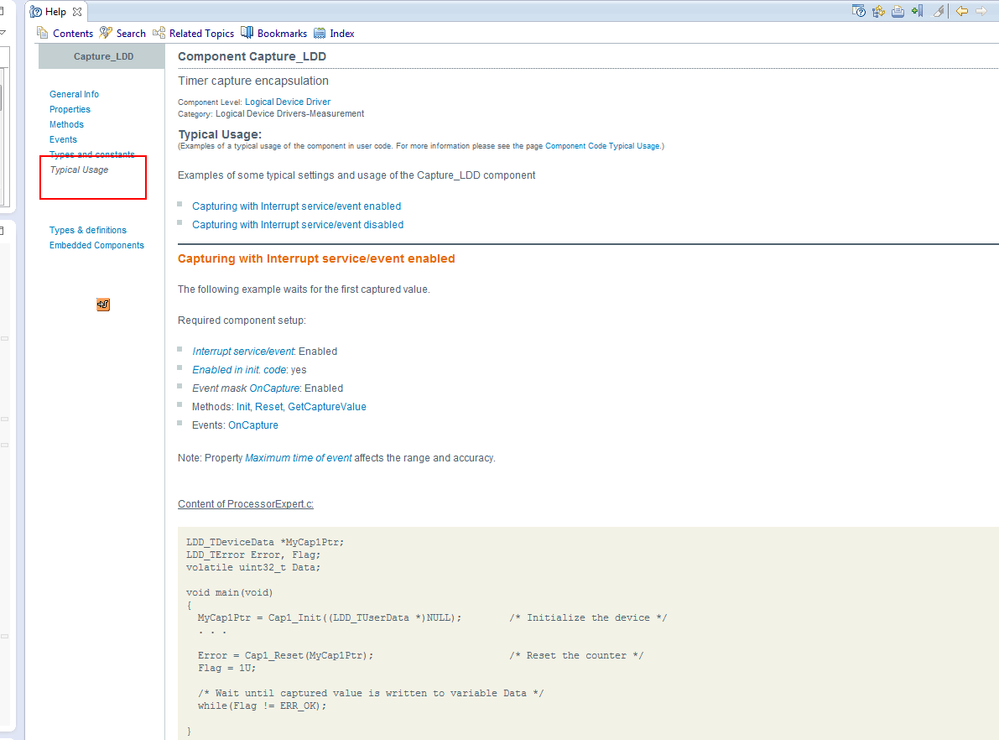Open Reset method link
Viewport: 999px width, 740px height.
[269, 407]
